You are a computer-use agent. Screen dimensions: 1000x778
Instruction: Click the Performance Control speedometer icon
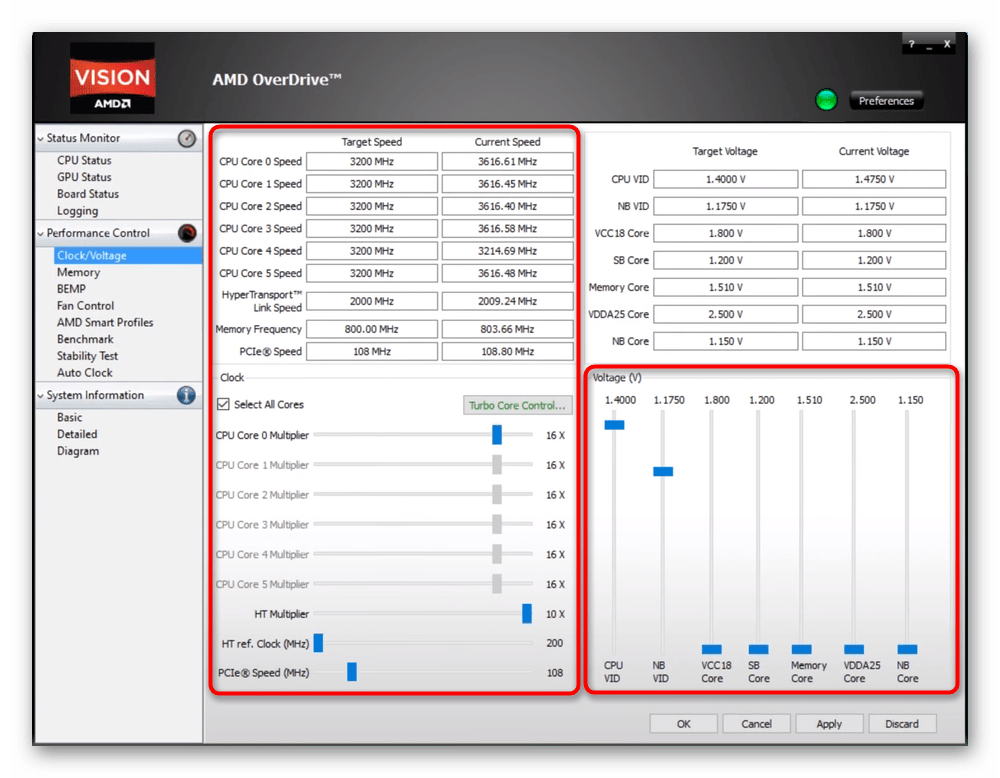[187, 233]
